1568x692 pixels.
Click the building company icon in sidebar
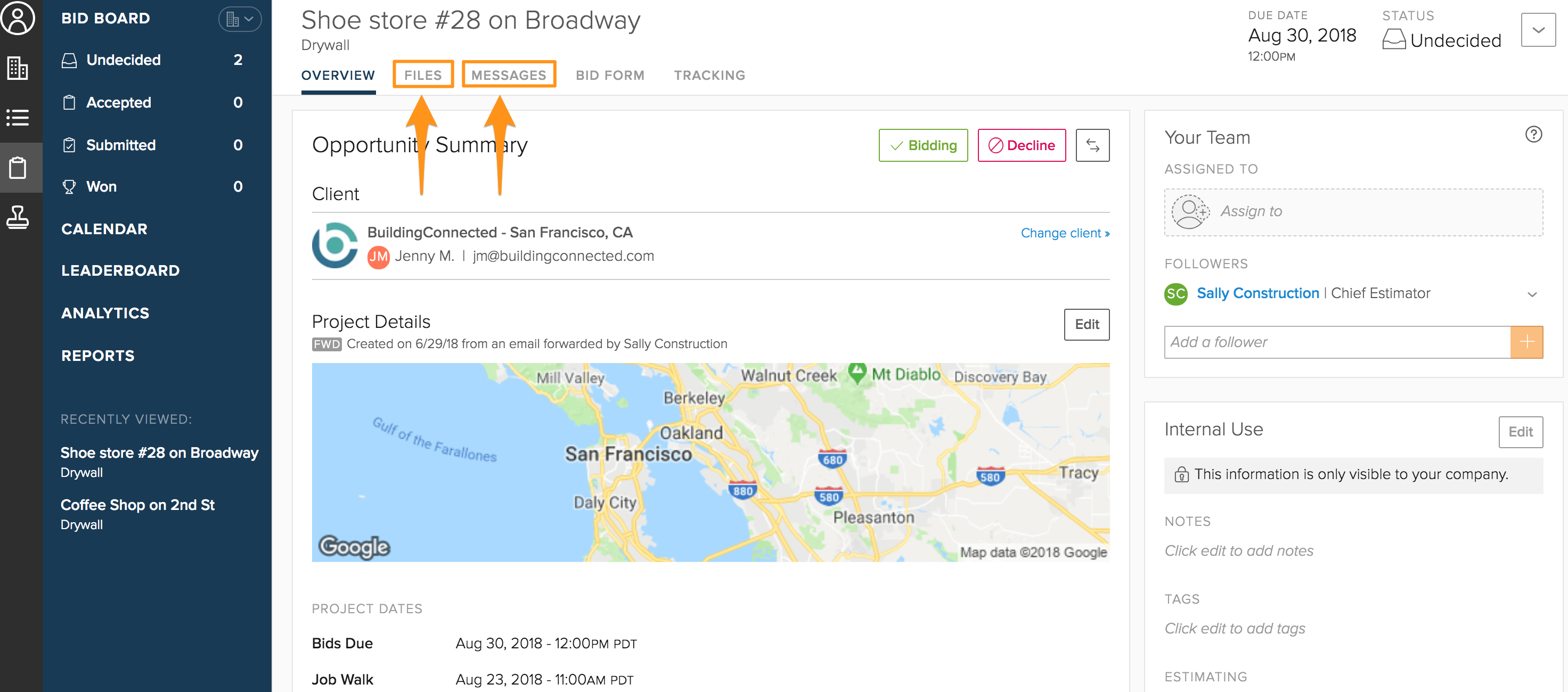[x=18, y=68]
